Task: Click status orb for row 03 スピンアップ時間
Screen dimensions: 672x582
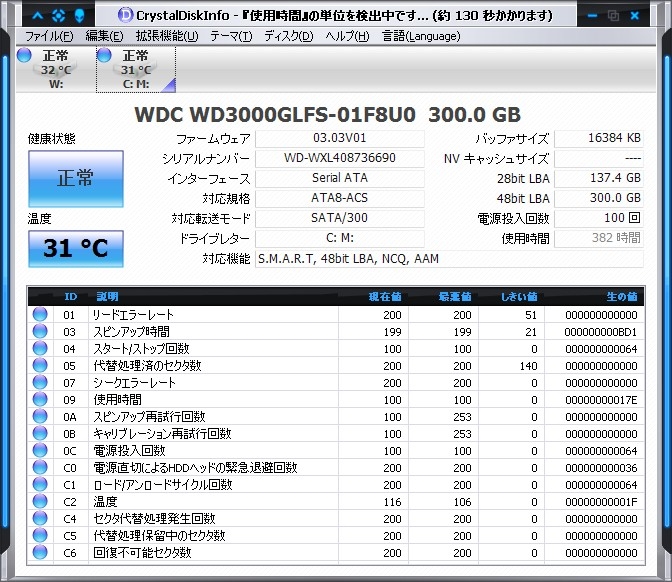Action: [40, 331]
